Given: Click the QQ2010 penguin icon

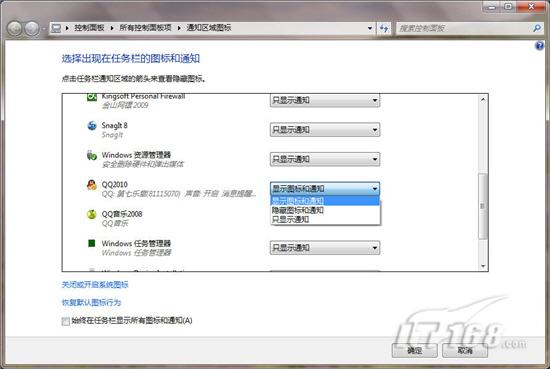Looking at the screenshot, I should click(92, 184).
